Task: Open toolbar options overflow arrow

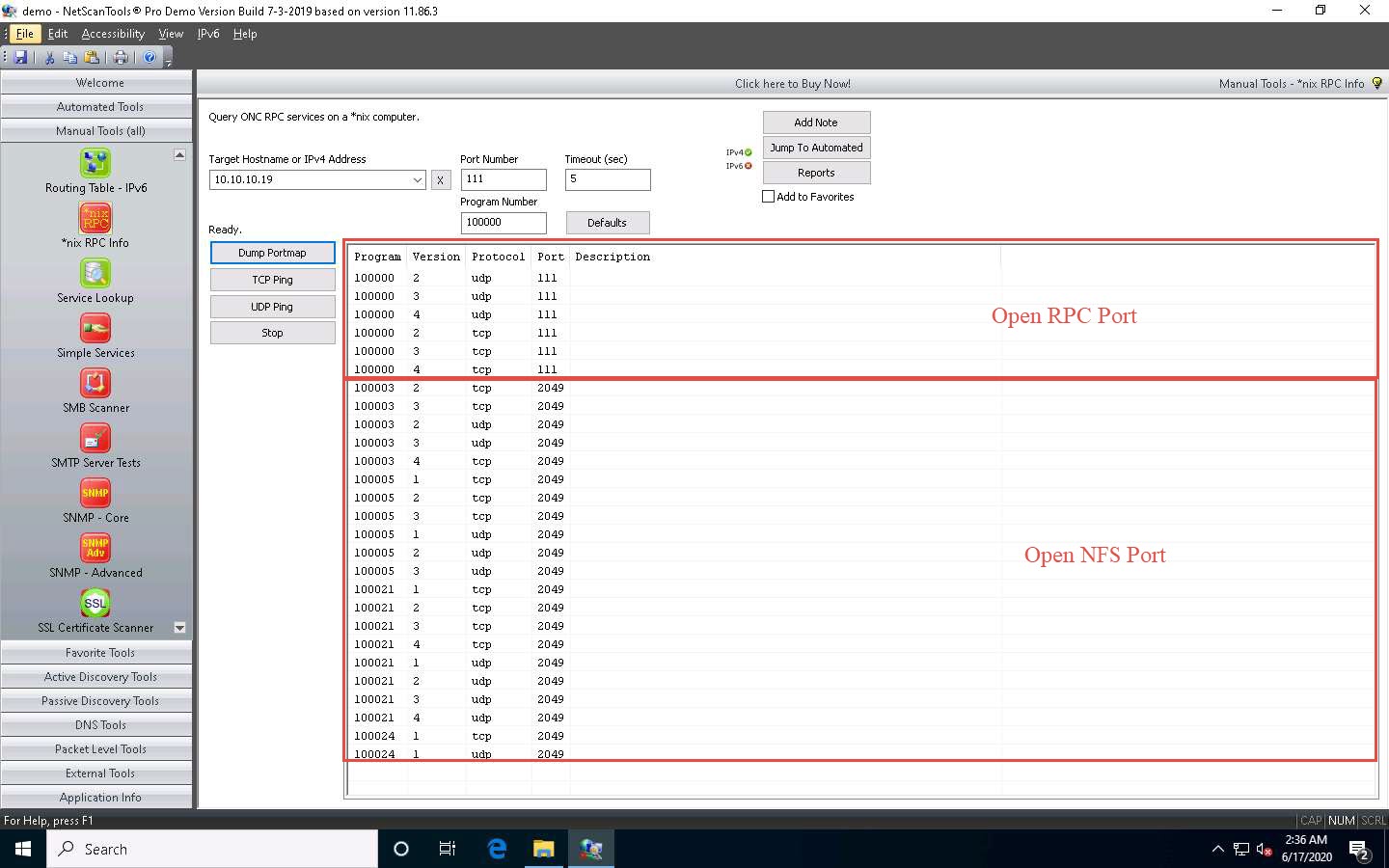Action: (168, 61)
